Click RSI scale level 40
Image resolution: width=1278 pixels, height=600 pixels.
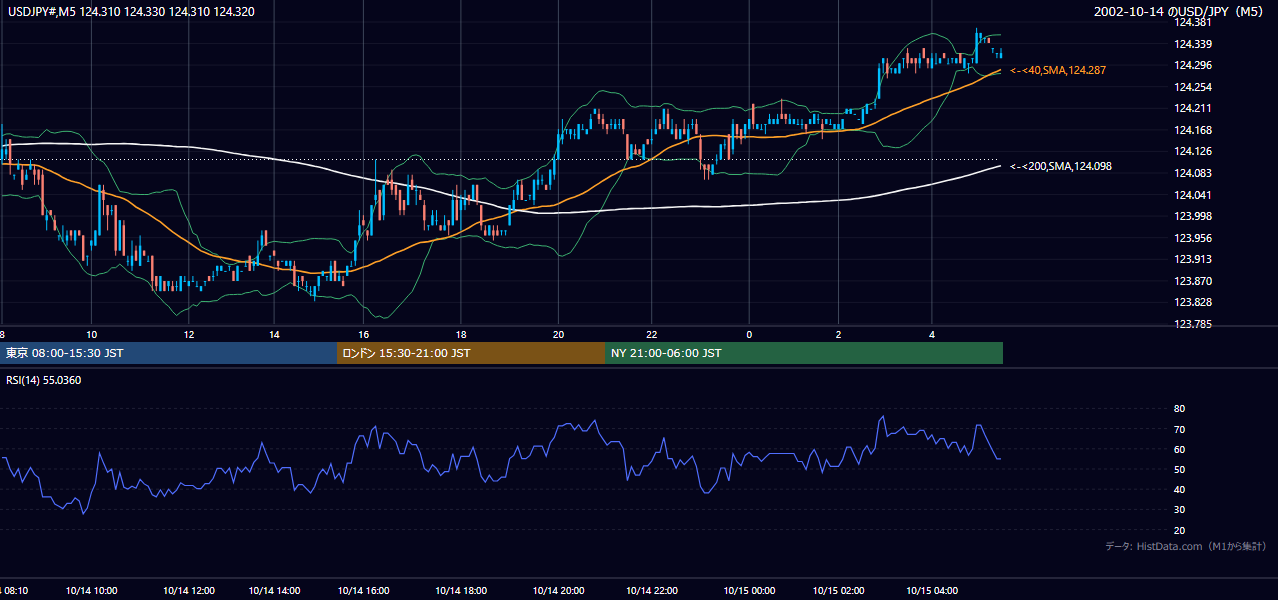pyautogui.click(x=1179, y=489)
